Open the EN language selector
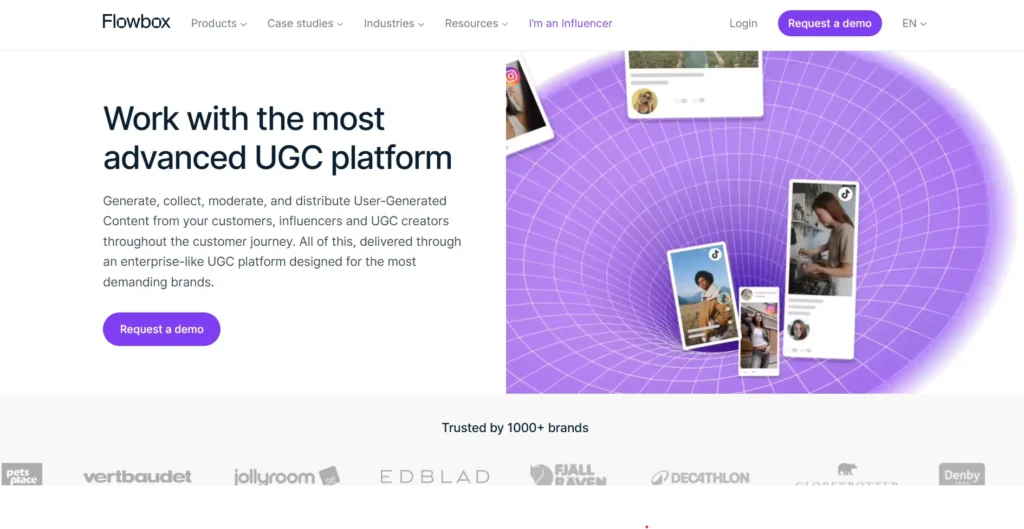Screen dimensions: 1024x529 pos(914,24)
